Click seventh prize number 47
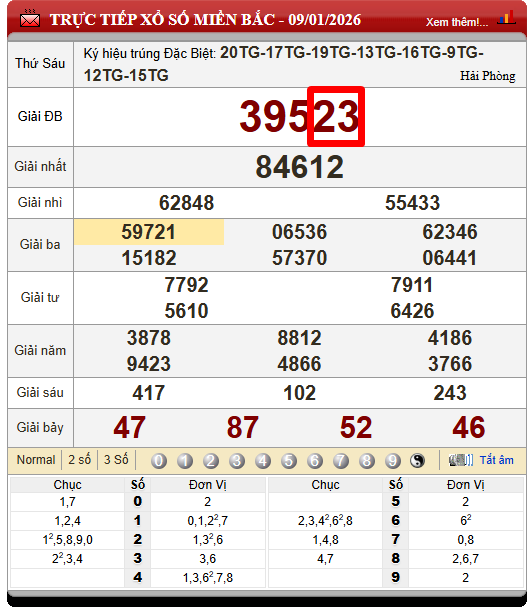Screen dimensions: 532x607 click(129, 427)
